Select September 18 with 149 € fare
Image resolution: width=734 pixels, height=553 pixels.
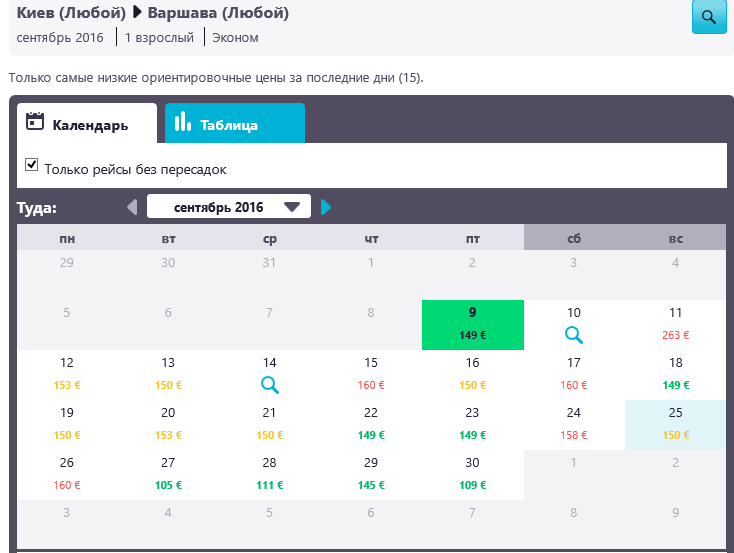[675, 374]
